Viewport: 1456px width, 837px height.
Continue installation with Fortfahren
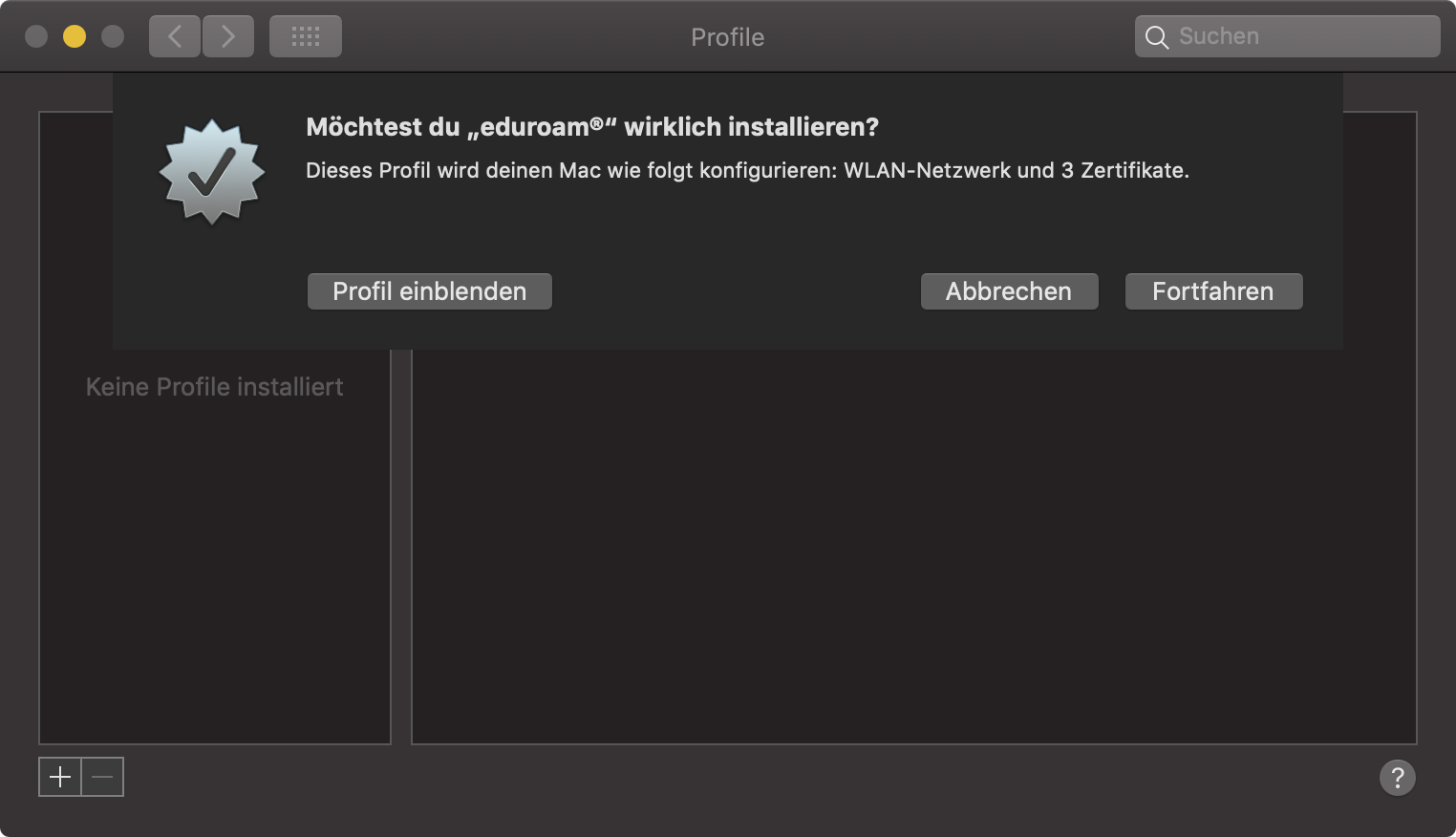(1213, 291)
